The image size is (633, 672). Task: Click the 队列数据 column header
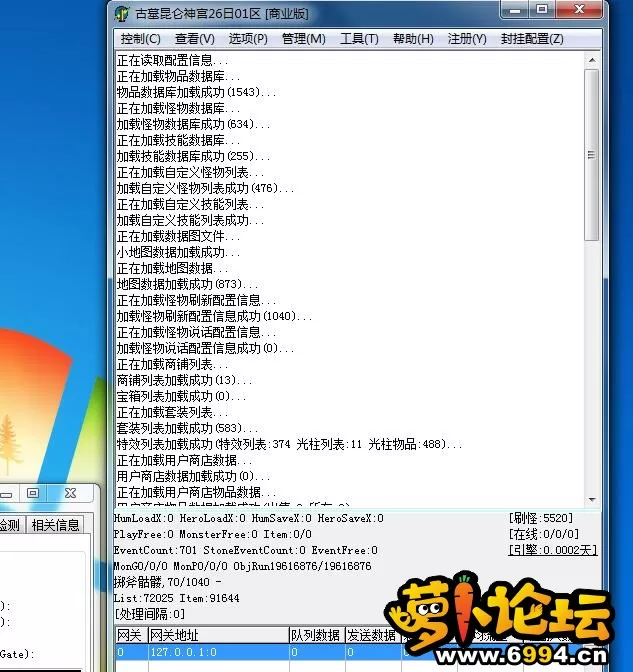[x=317, y=635]
